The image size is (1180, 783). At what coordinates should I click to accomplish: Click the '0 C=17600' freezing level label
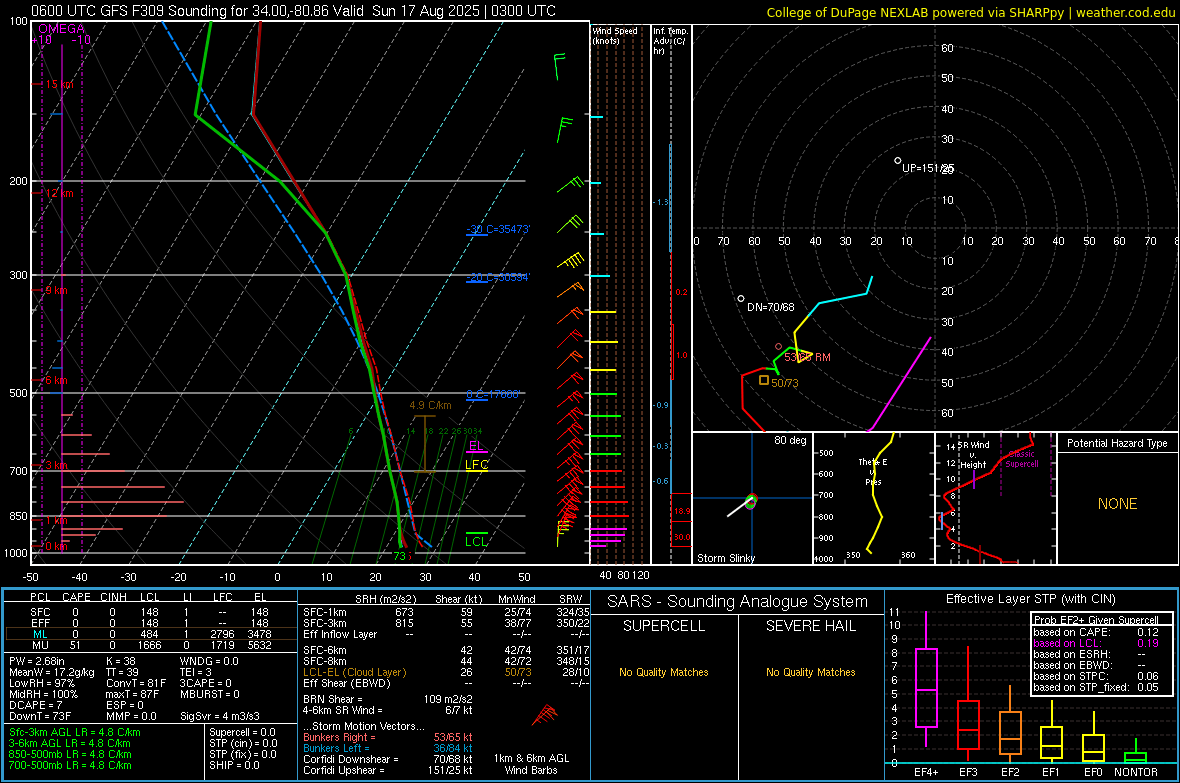493,395
